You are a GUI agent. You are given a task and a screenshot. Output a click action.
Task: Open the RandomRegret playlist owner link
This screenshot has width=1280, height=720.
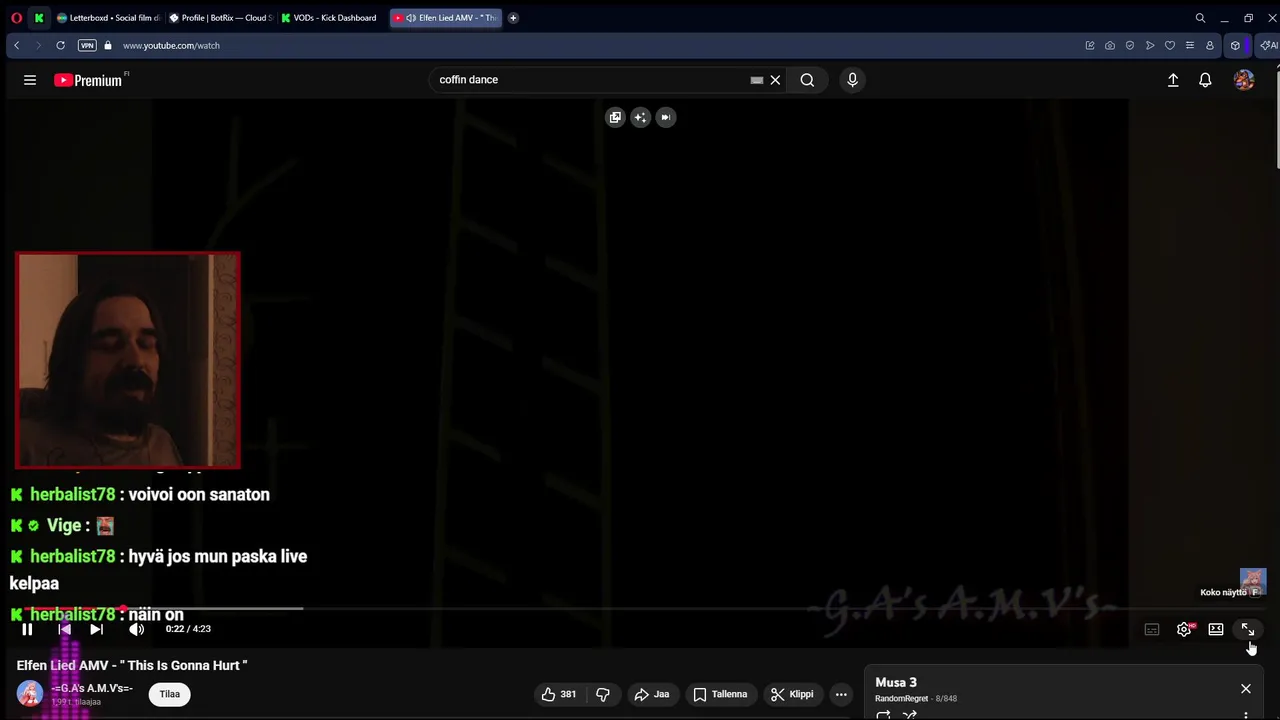coord(902,699)
